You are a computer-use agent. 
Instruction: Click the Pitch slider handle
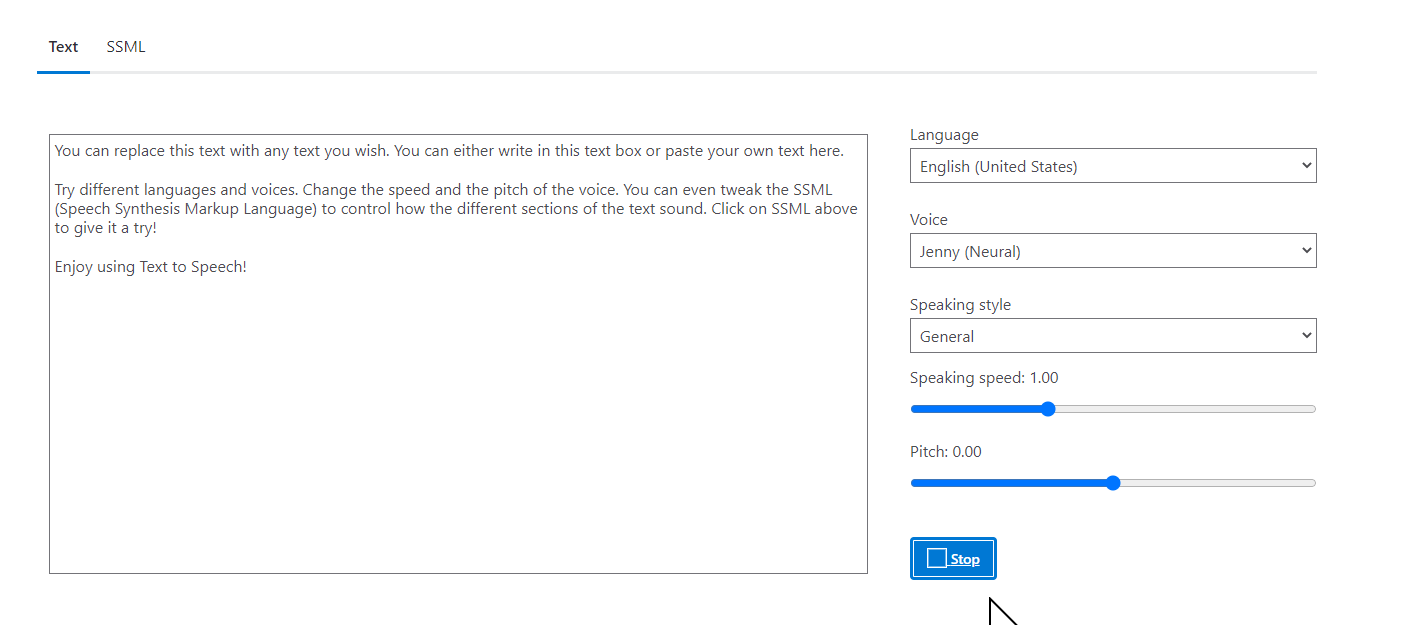tap(1113, 483)
